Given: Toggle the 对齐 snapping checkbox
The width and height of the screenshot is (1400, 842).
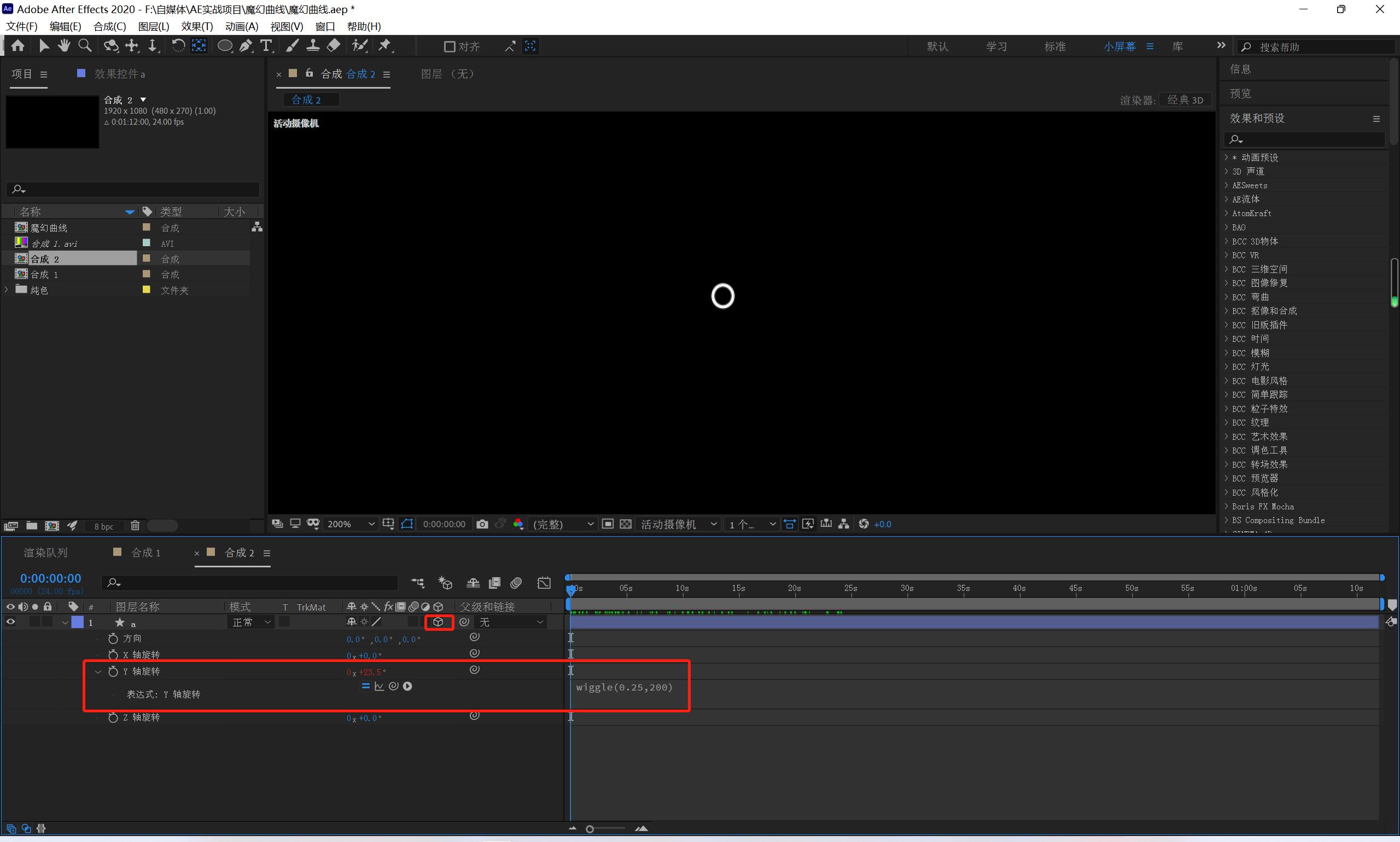Looking at the screenshot, I should point(449,47).
